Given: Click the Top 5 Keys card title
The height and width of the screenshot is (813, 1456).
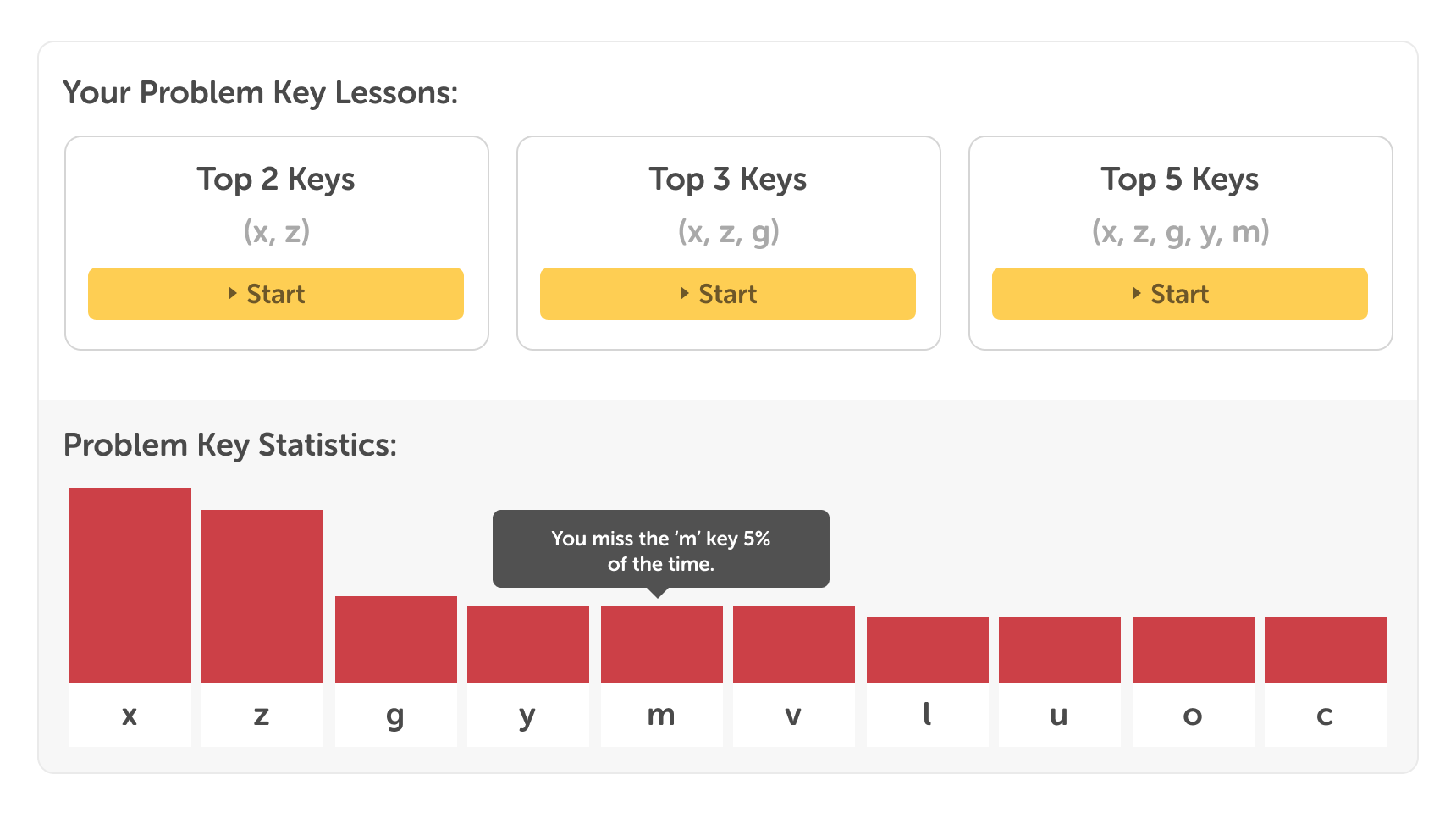Looking at the screenshot, I should (1180, 180).
